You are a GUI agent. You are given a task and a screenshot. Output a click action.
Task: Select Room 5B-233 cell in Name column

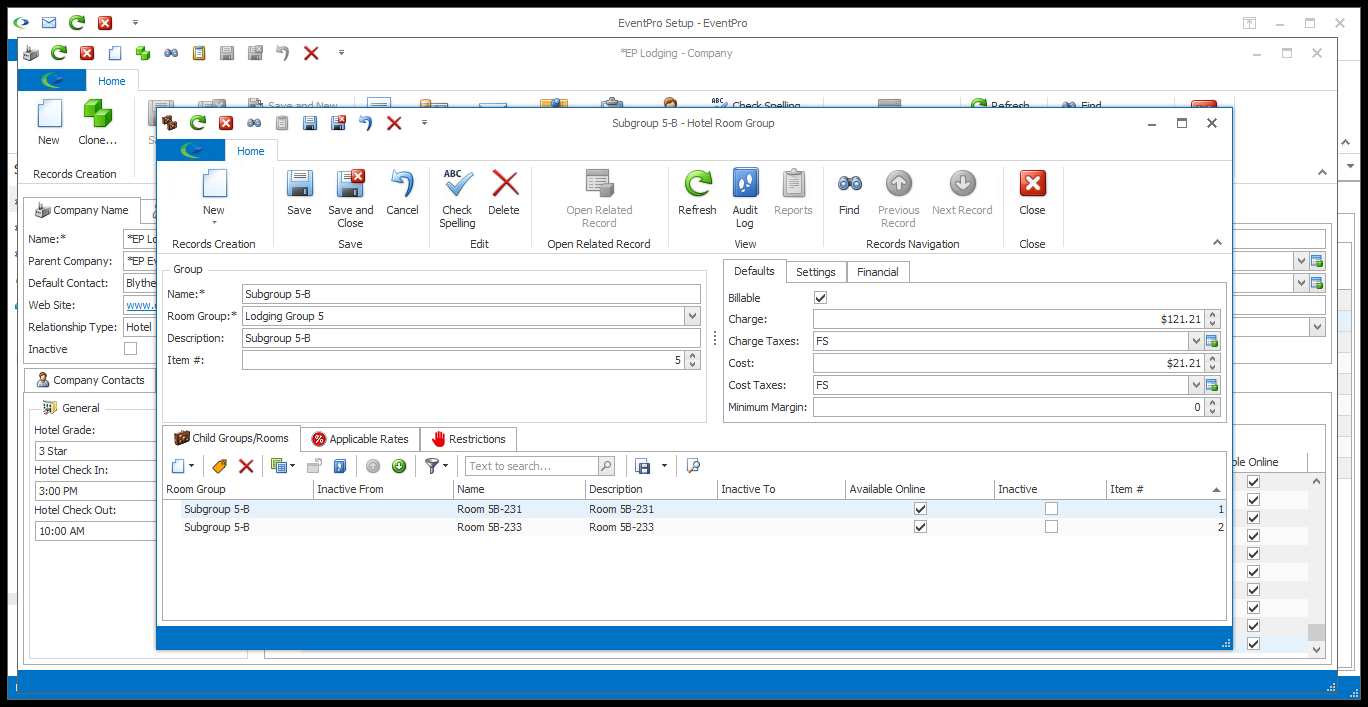point(519,527)
